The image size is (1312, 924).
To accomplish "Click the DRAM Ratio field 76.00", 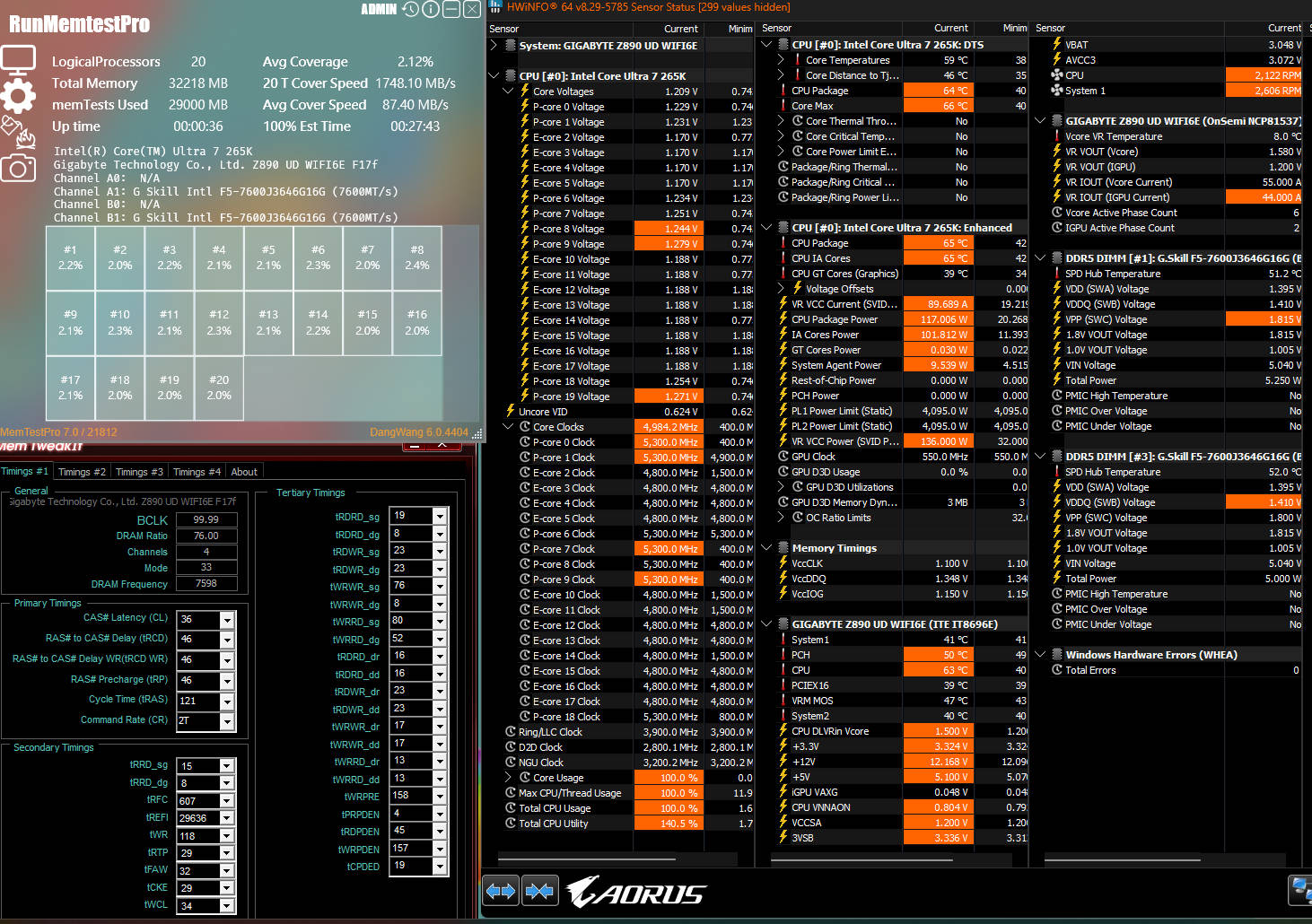I will coord(206,536).
